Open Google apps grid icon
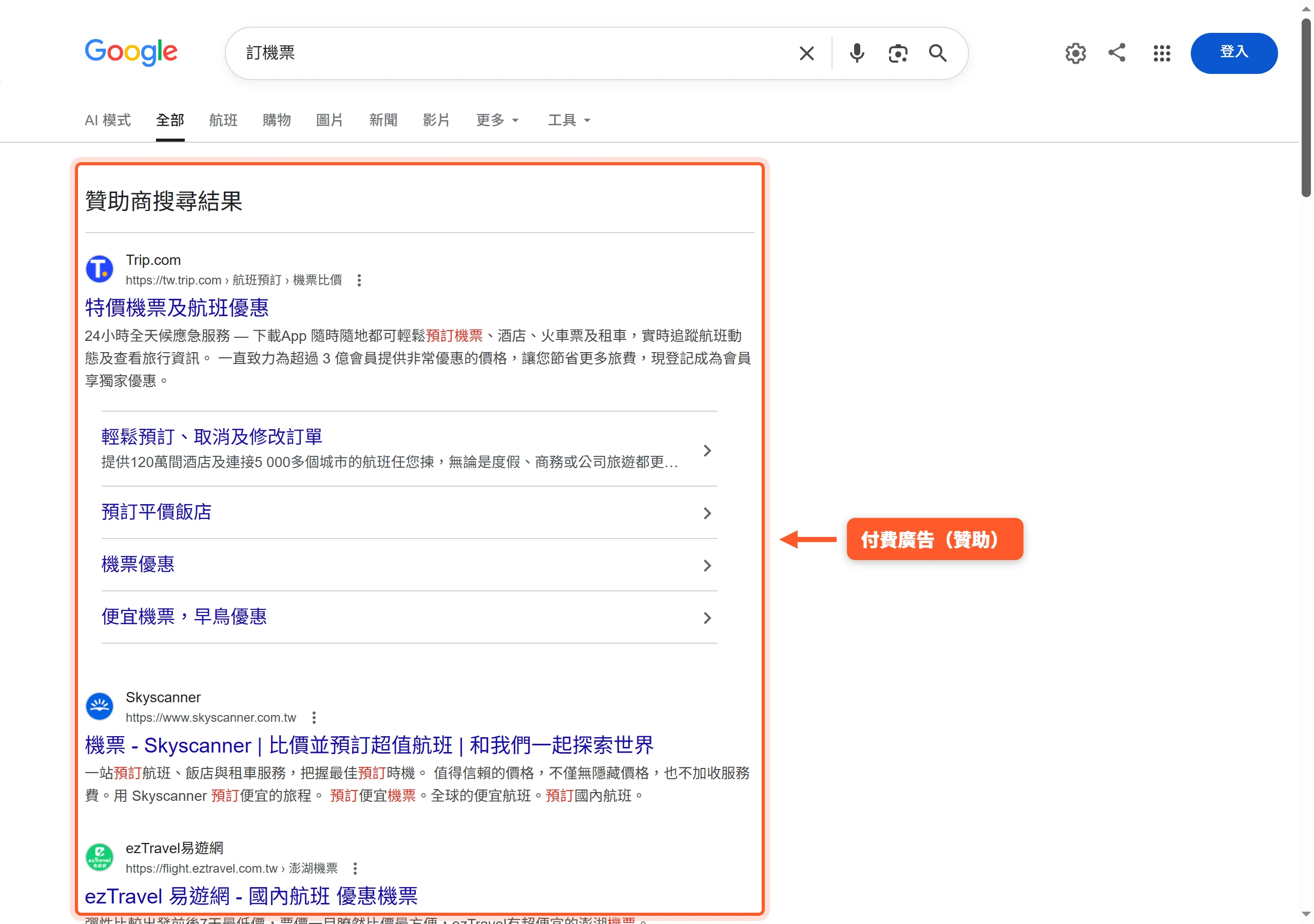 [1162, 53]
